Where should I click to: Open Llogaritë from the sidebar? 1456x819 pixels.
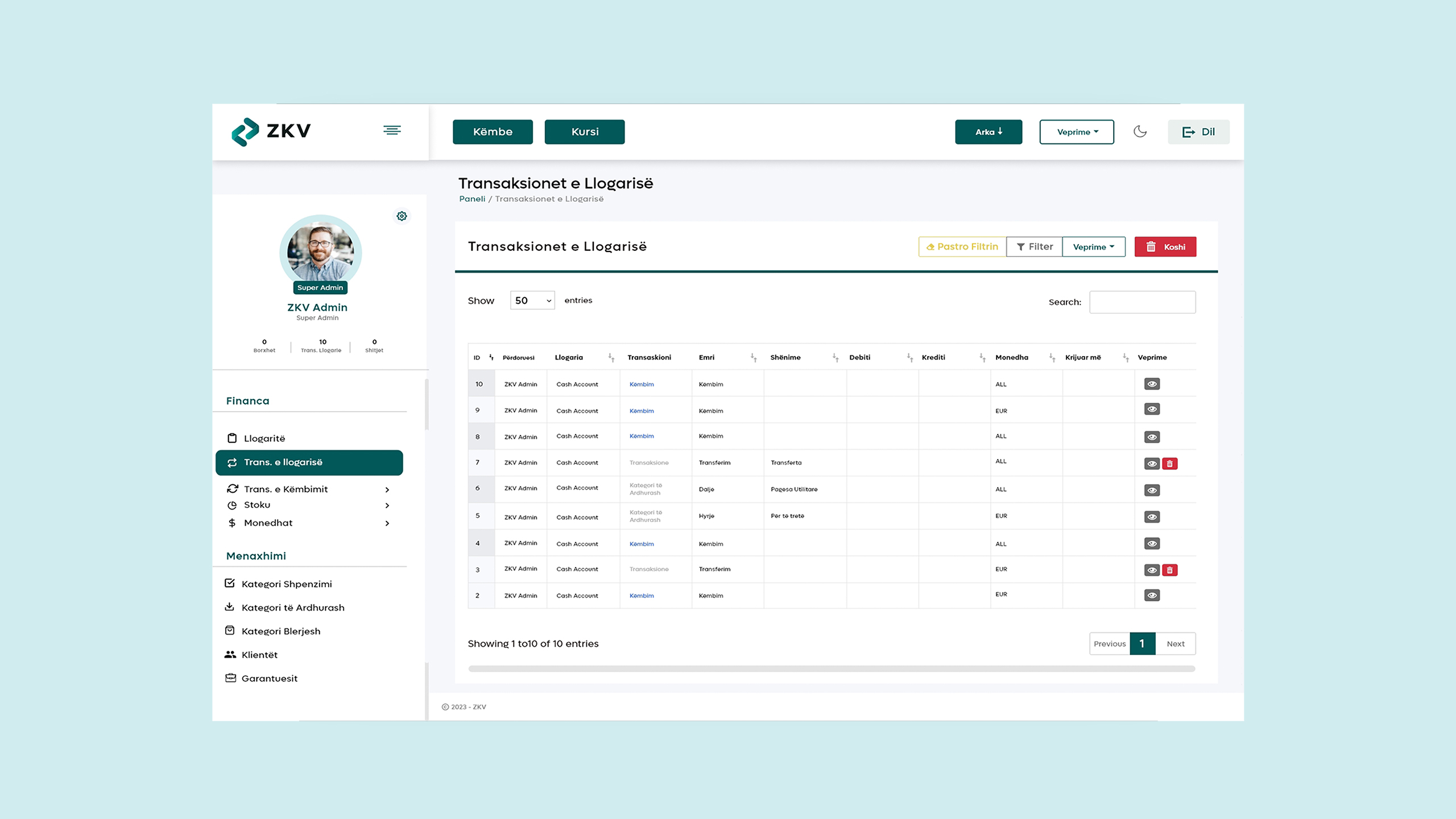coord(264,439)
